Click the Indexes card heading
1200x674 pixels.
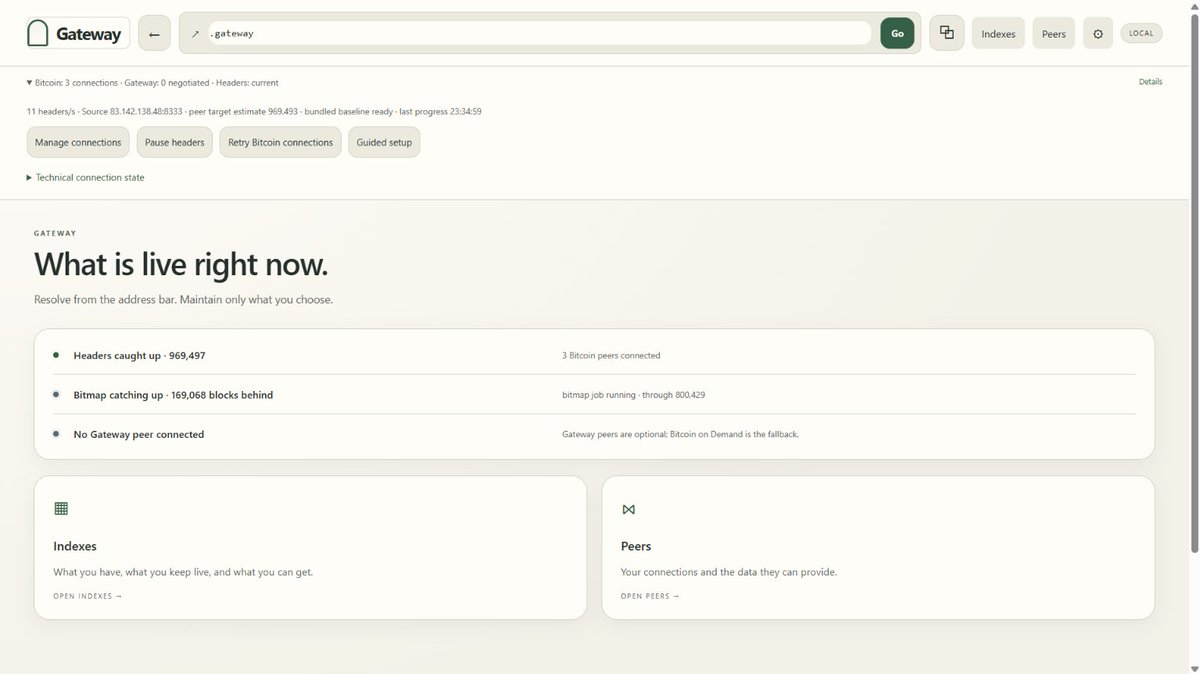75,546
